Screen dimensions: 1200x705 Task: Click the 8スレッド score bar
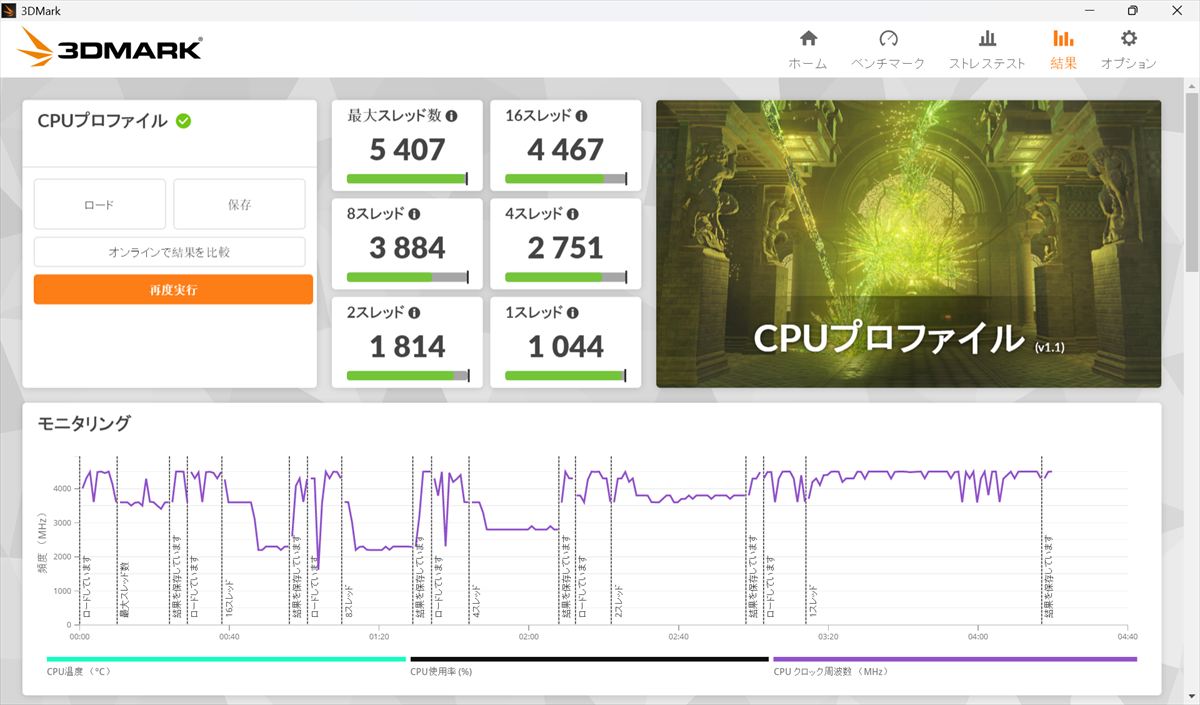pos(407,277)
